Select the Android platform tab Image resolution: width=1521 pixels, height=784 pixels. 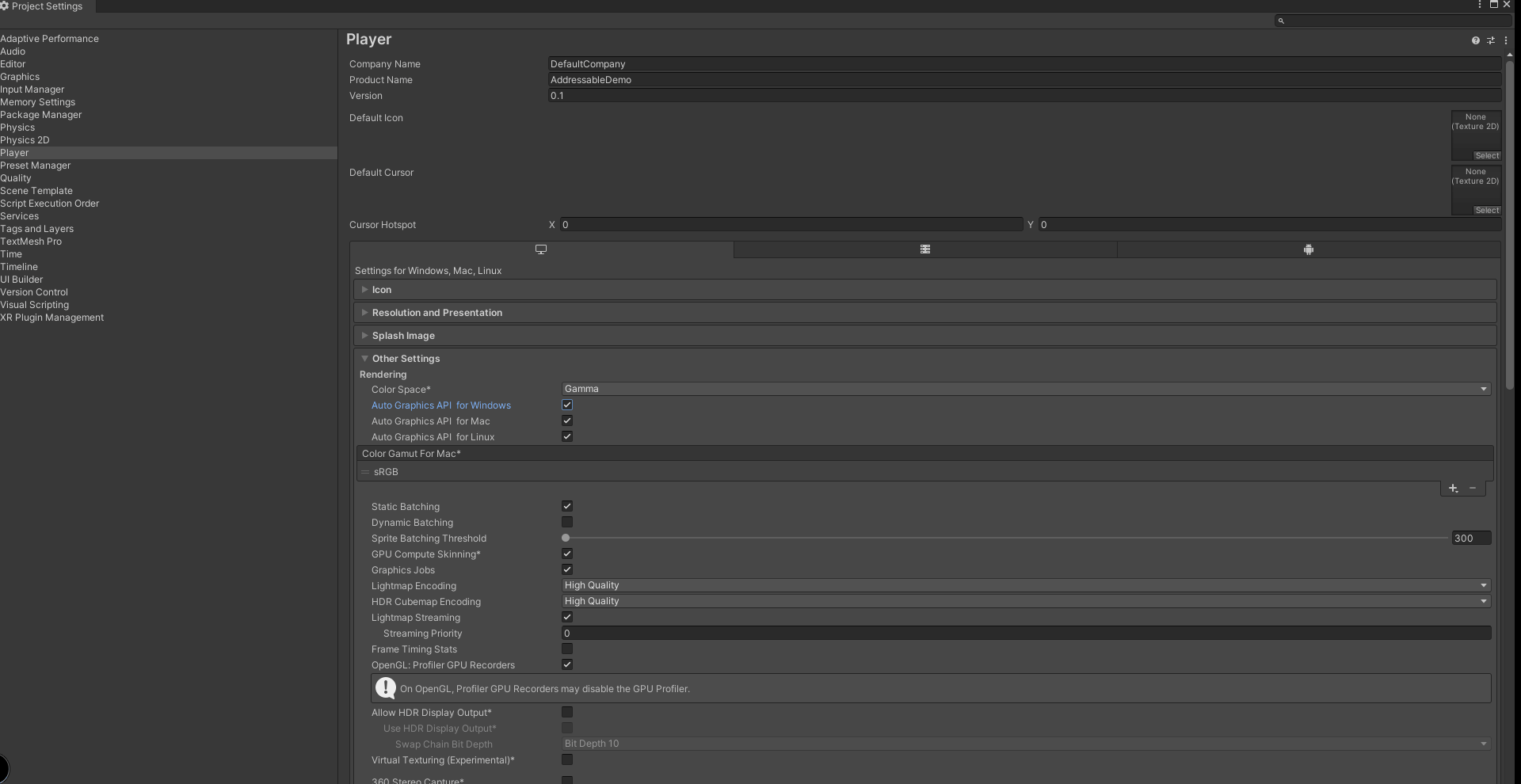pyautogui.click(x=1309, y=249)
